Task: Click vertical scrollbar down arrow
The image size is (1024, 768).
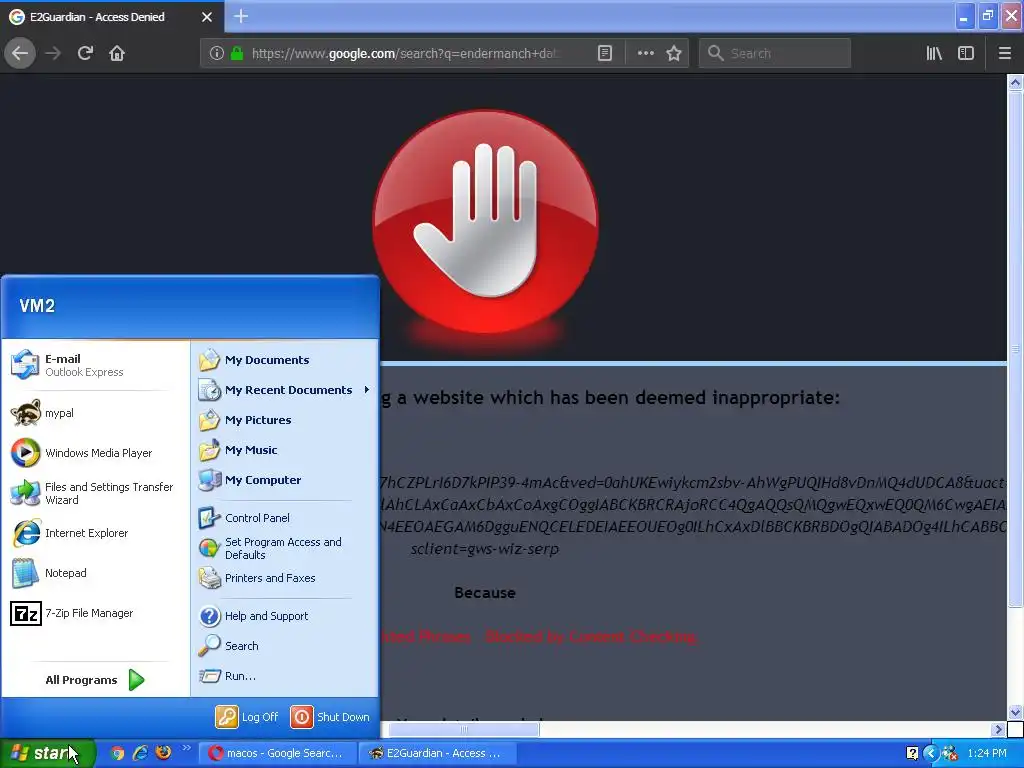Action: click(1015, 712)
